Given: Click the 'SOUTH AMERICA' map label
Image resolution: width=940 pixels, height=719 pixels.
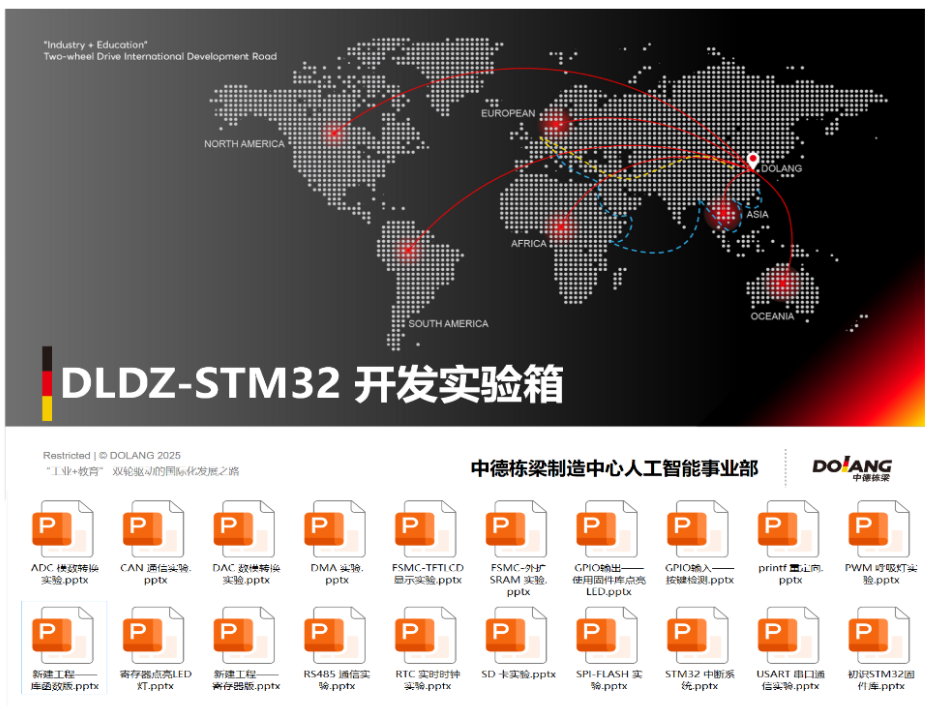Looking at the screenshot, I should (448, 324).
